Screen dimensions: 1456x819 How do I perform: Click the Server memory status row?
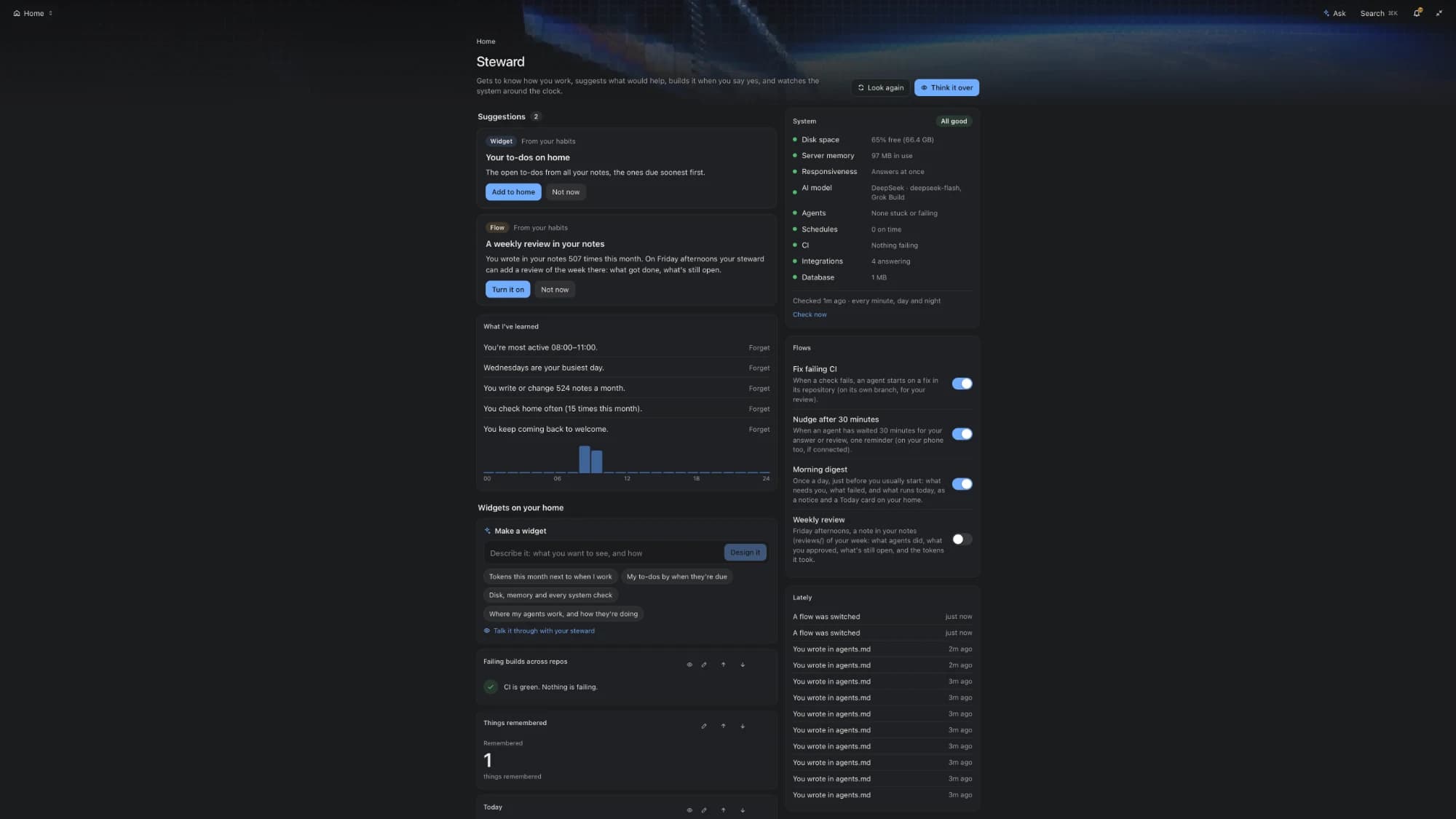coord(882,156)
